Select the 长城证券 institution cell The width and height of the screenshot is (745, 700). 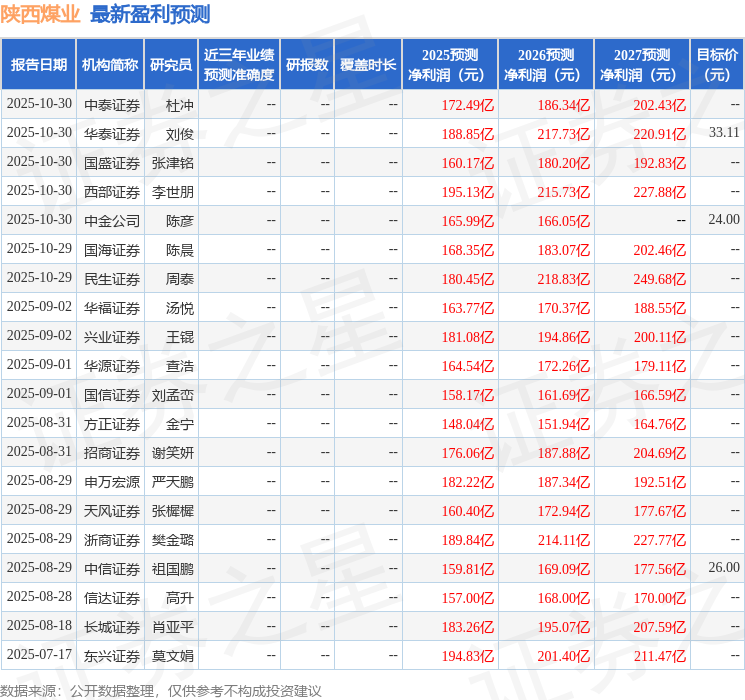pos(112,627)
